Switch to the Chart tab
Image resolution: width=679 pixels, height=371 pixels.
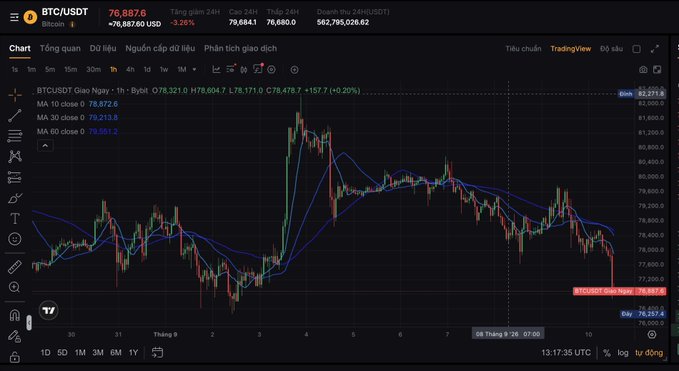20,48
